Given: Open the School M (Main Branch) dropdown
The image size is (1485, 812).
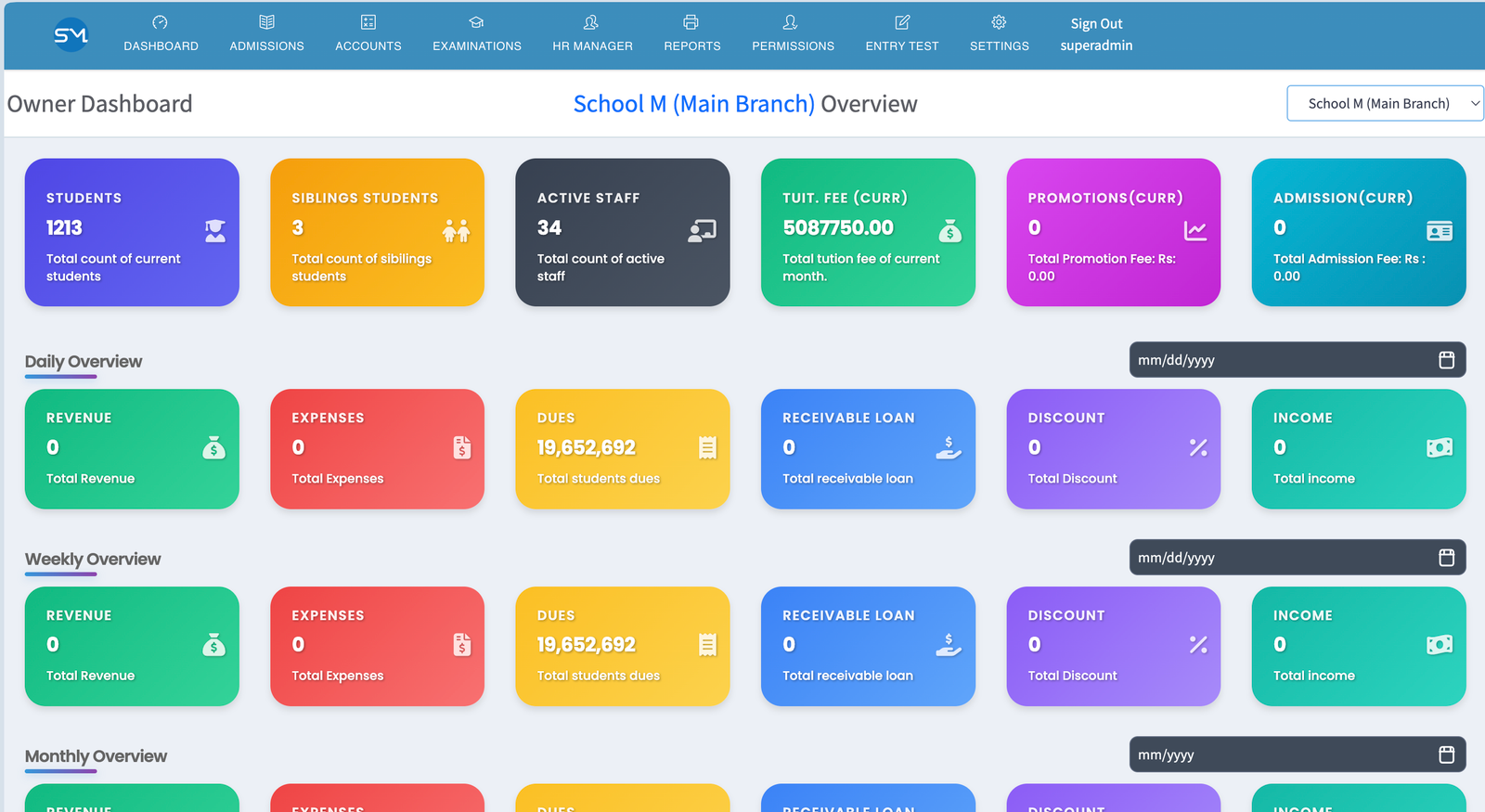Looking at the screenshot, I should (1385, 103).
